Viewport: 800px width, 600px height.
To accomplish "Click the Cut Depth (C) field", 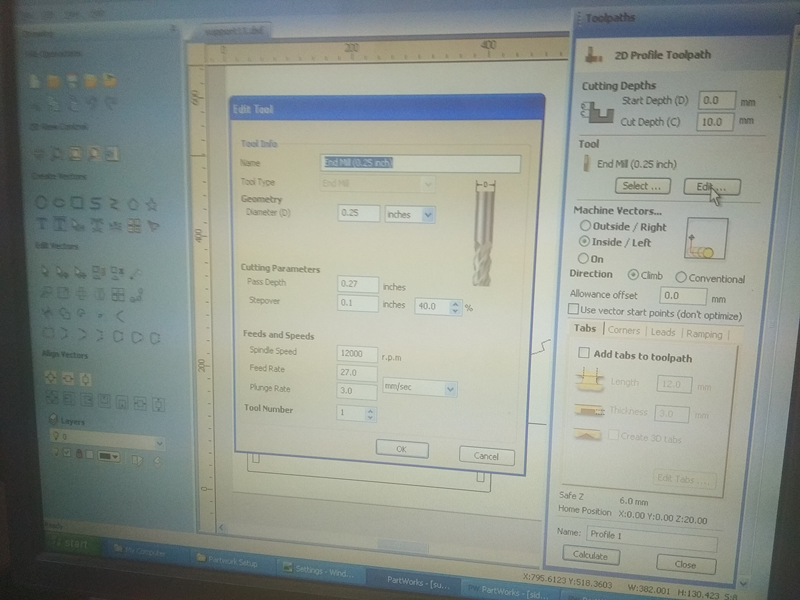I will [714, 121].
